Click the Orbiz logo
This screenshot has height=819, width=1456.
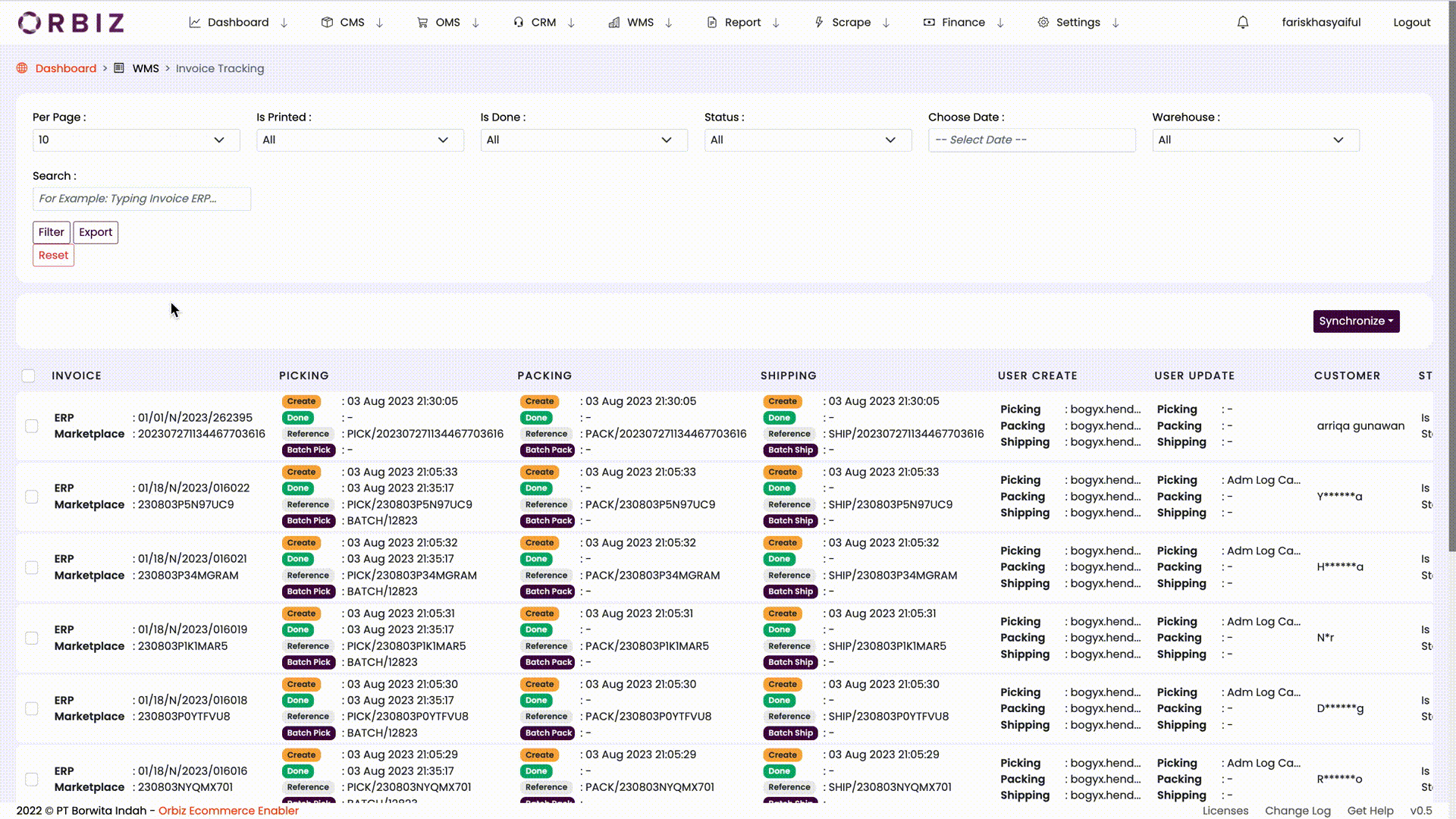71,23
